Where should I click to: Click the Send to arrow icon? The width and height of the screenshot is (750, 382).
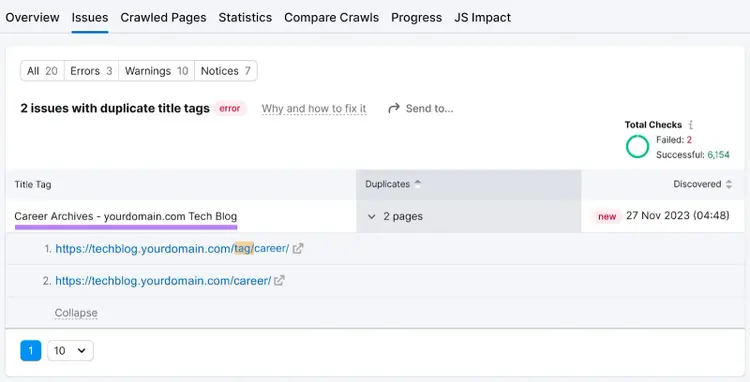[x=394, y=109]
